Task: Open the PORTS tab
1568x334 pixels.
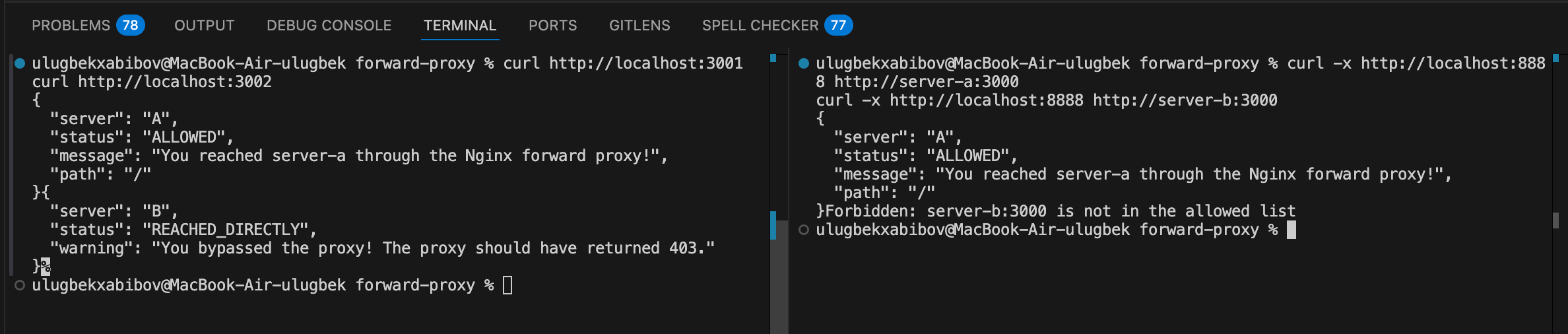Action: pos(552,25)
